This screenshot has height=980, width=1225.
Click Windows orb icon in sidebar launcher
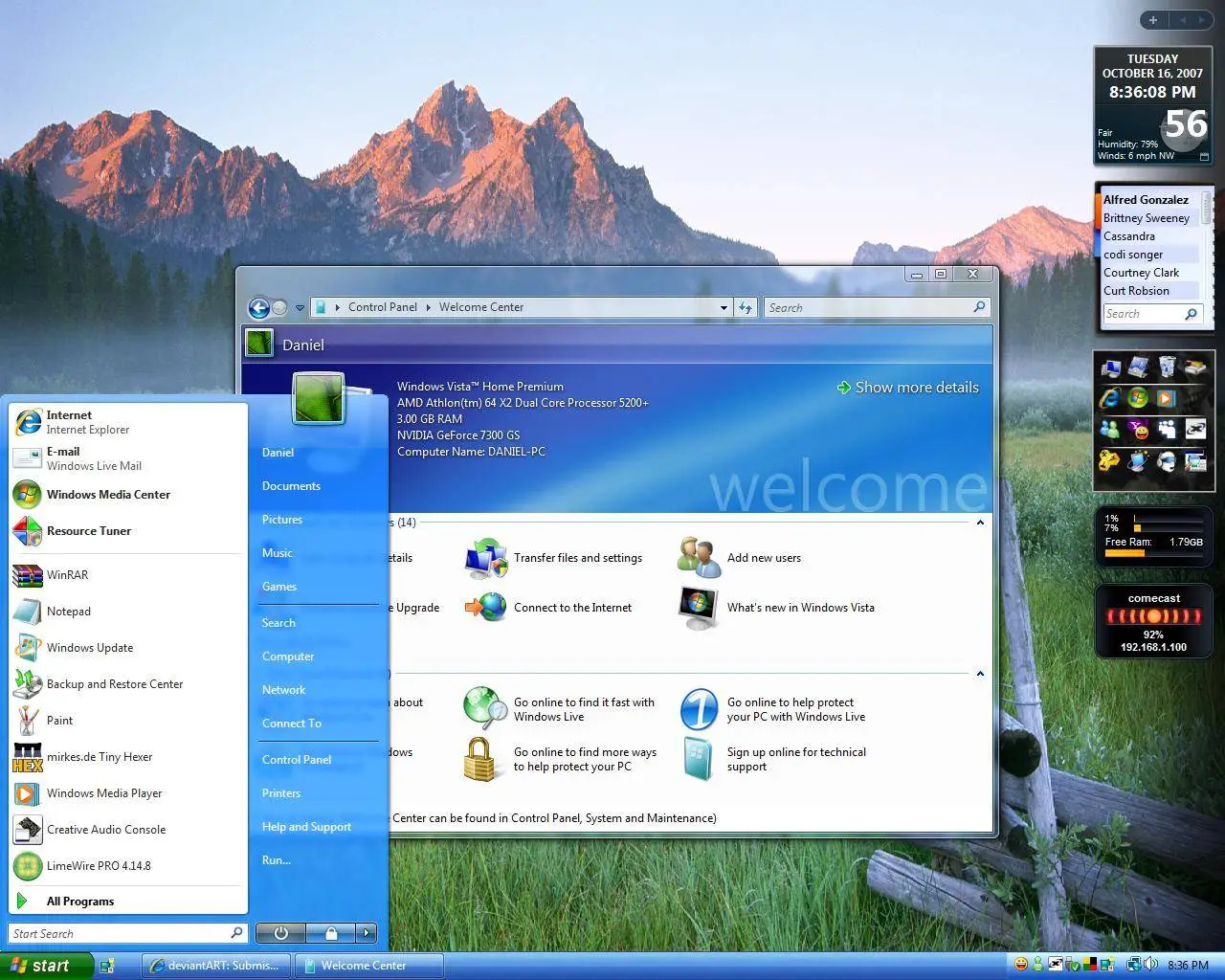[1138, 398]
